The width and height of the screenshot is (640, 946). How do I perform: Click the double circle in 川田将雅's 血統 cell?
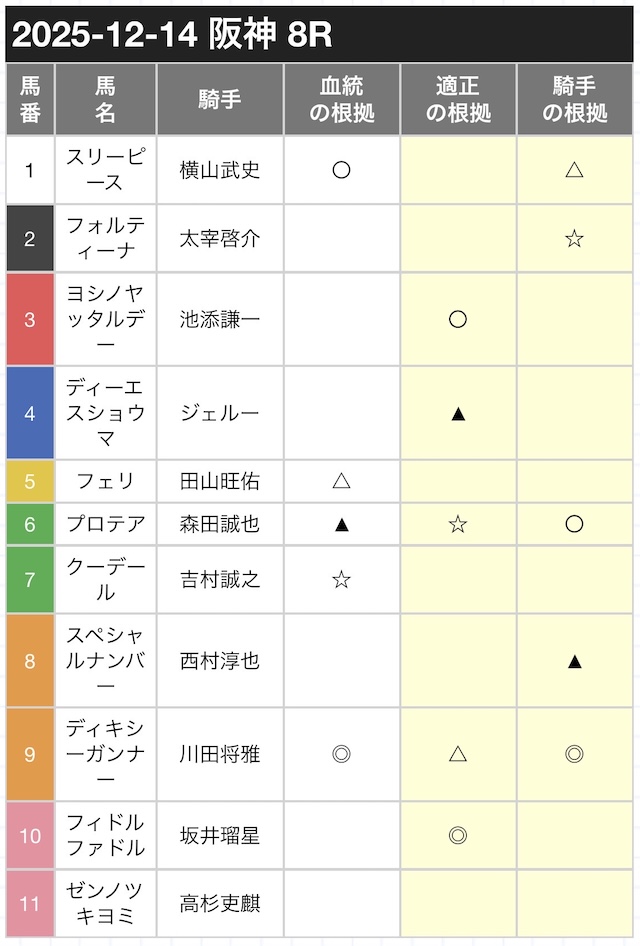point(341,754)
